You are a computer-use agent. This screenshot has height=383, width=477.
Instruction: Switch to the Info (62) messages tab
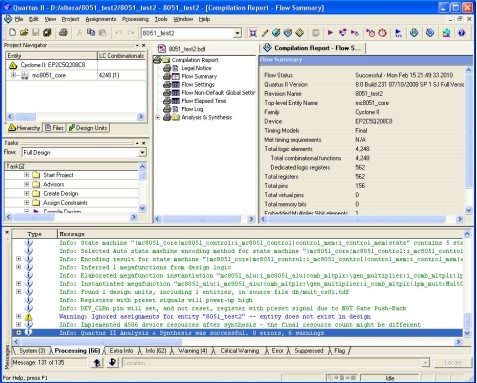[x=156, y=351]
